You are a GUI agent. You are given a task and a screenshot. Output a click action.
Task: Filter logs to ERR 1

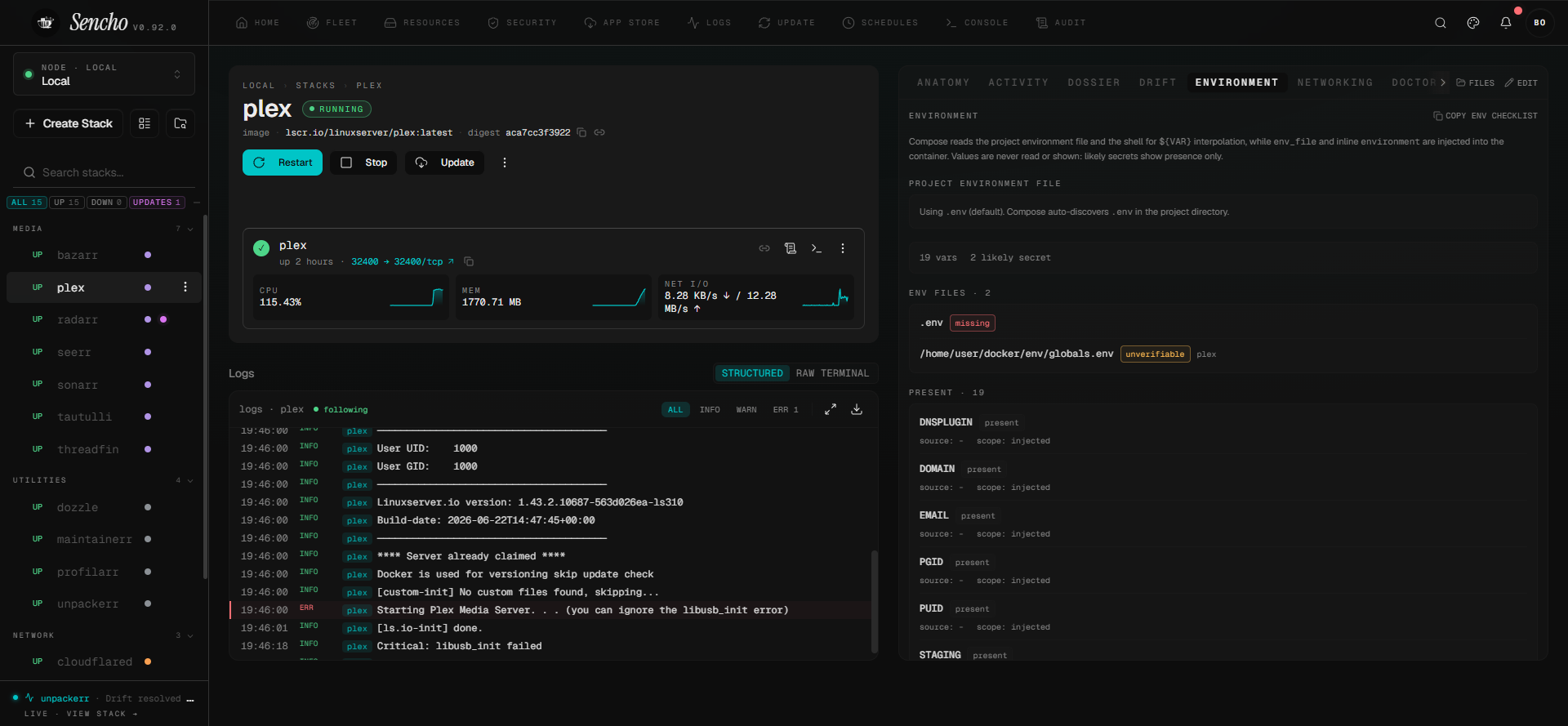(x=786, y=410)
